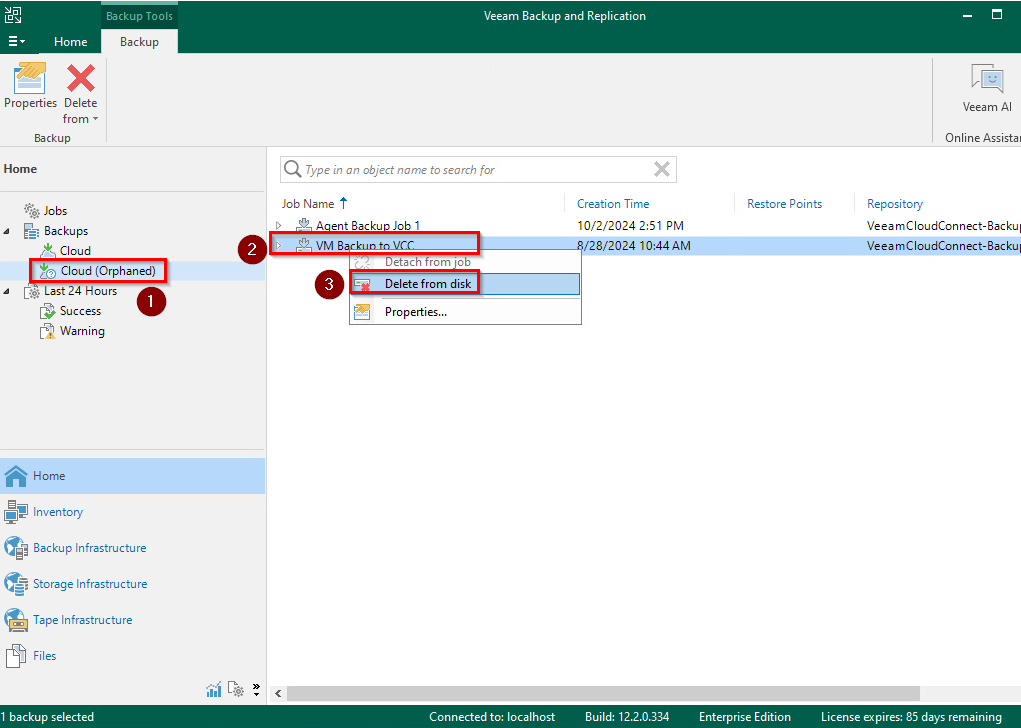Click the horizontal scrollbar thumb

(x=603, y=693)
